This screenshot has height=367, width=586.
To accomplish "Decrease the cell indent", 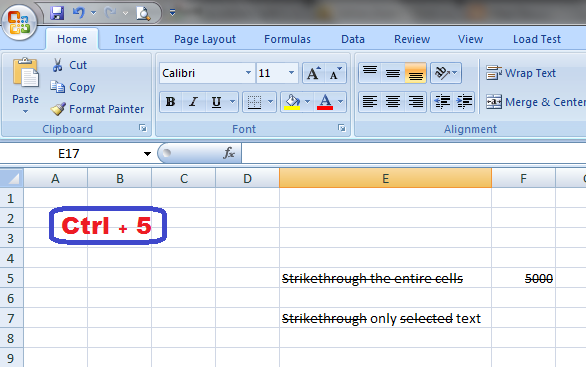I will point(442,102).
